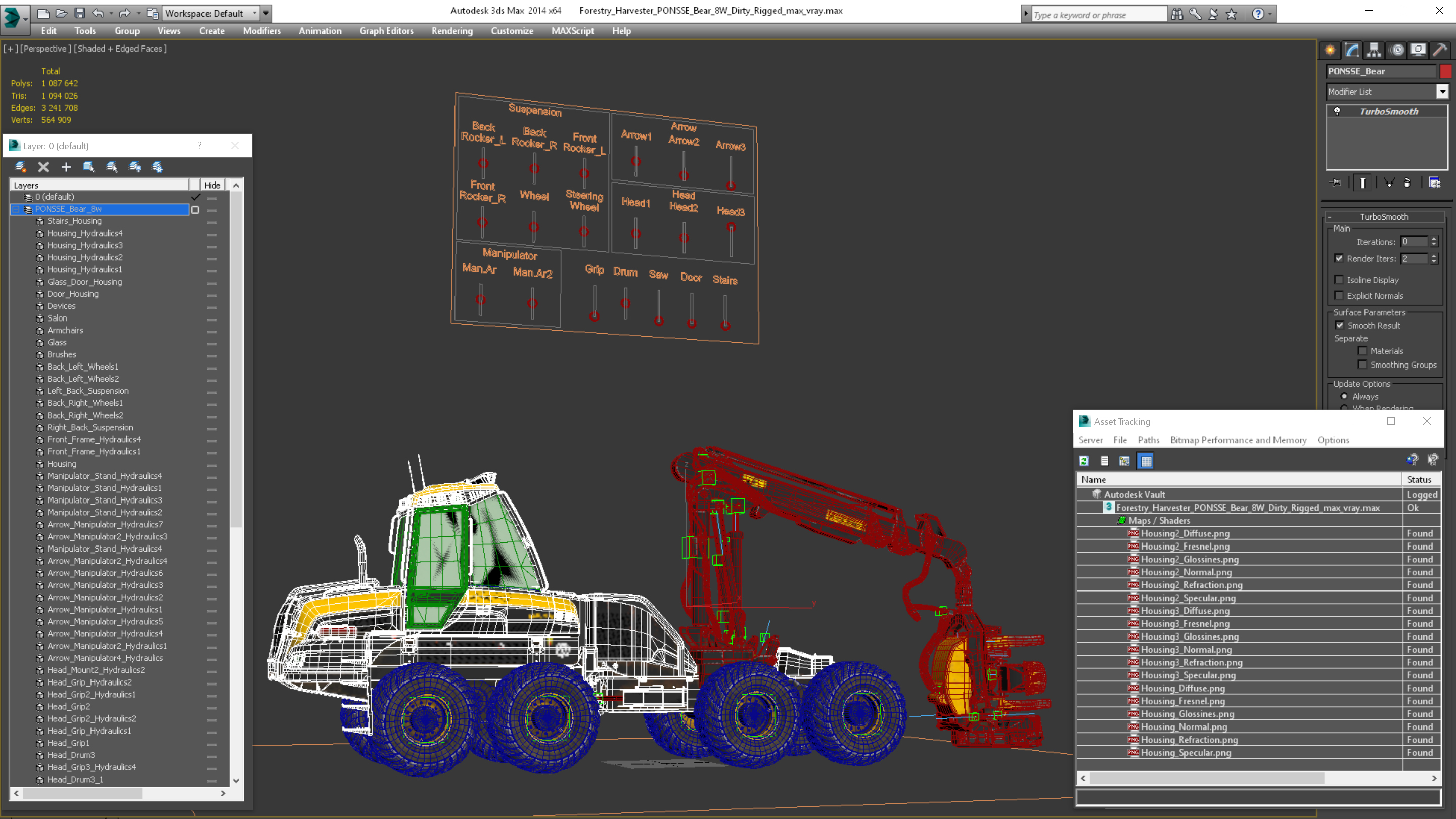Screen dimensions: 1456x819
Task: Open the Redo history dropdown arrow
Action: pyautogui.click(x=138, y=13)
